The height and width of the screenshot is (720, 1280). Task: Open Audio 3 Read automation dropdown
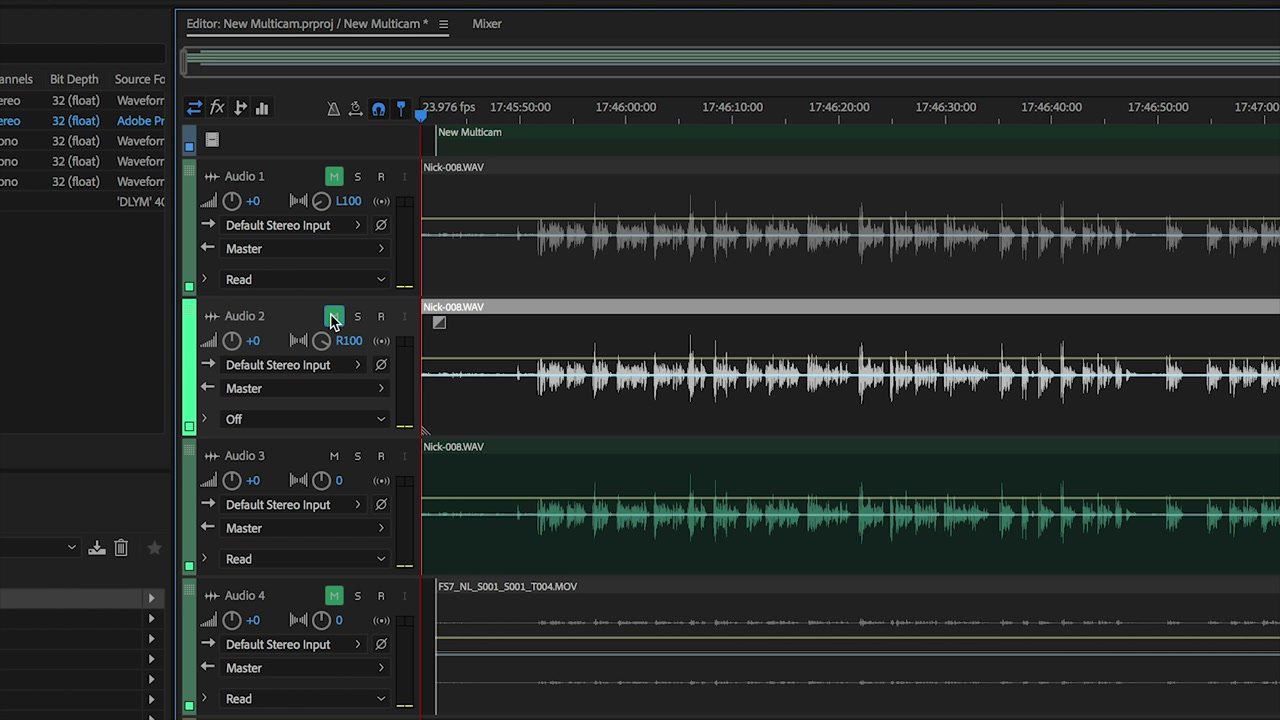pos(304,559)
